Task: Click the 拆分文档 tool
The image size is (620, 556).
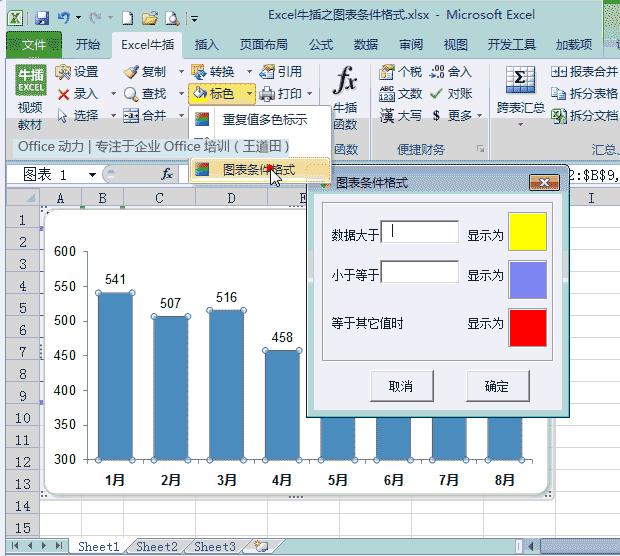Action: coord(584,115)
